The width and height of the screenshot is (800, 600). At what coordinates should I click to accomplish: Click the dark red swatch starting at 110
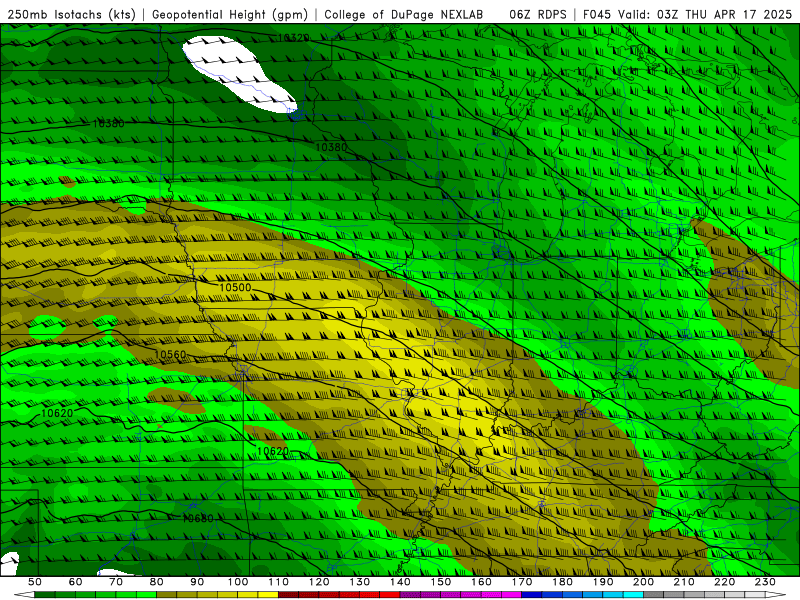pos(288,595)
